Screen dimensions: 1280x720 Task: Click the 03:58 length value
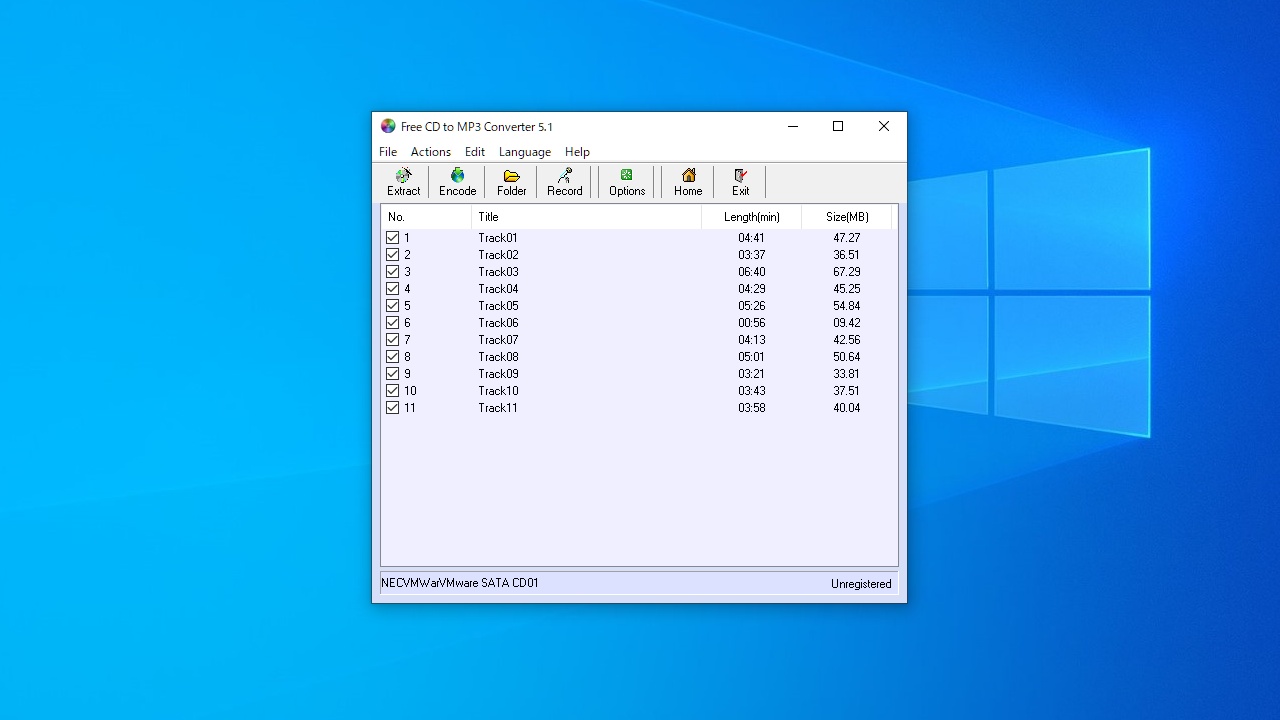pyautogui.click(x=751, y=408)
